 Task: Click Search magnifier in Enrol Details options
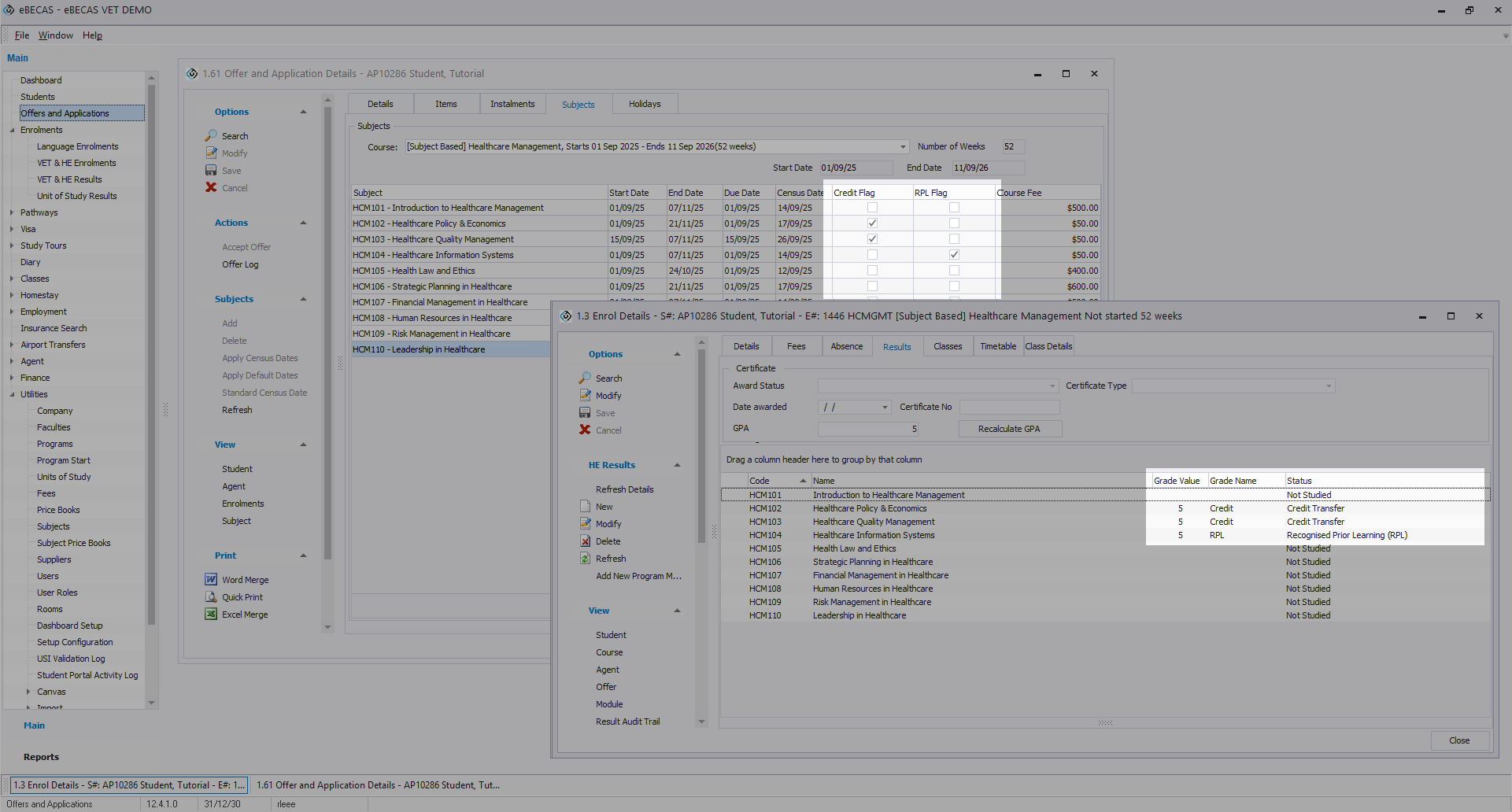[x=585, y=378]
